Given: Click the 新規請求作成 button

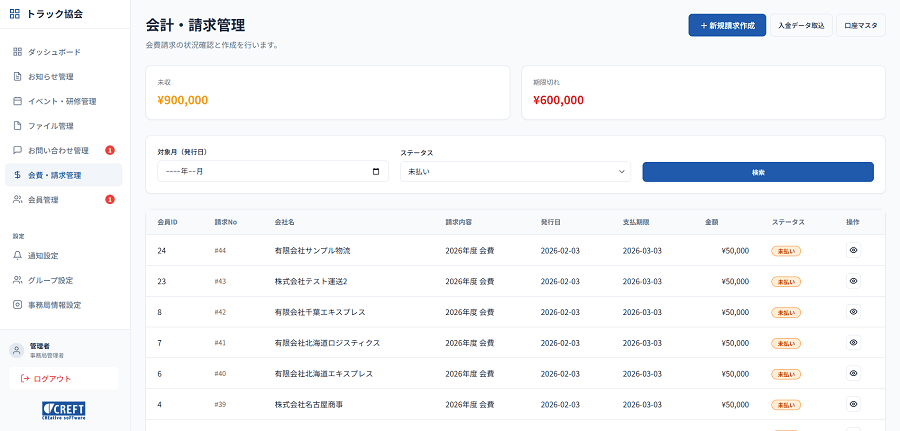Looking at the screenshot, I should pyautogui.click(x=727, y=25).
